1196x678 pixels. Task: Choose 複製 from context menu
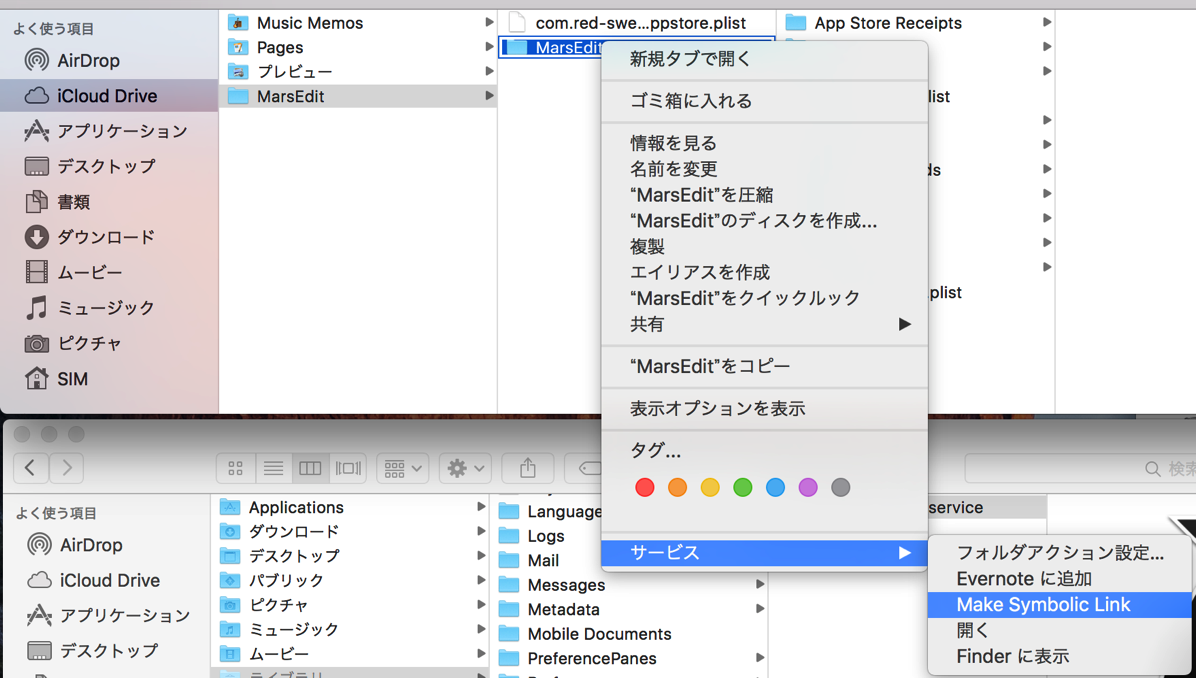764,246
